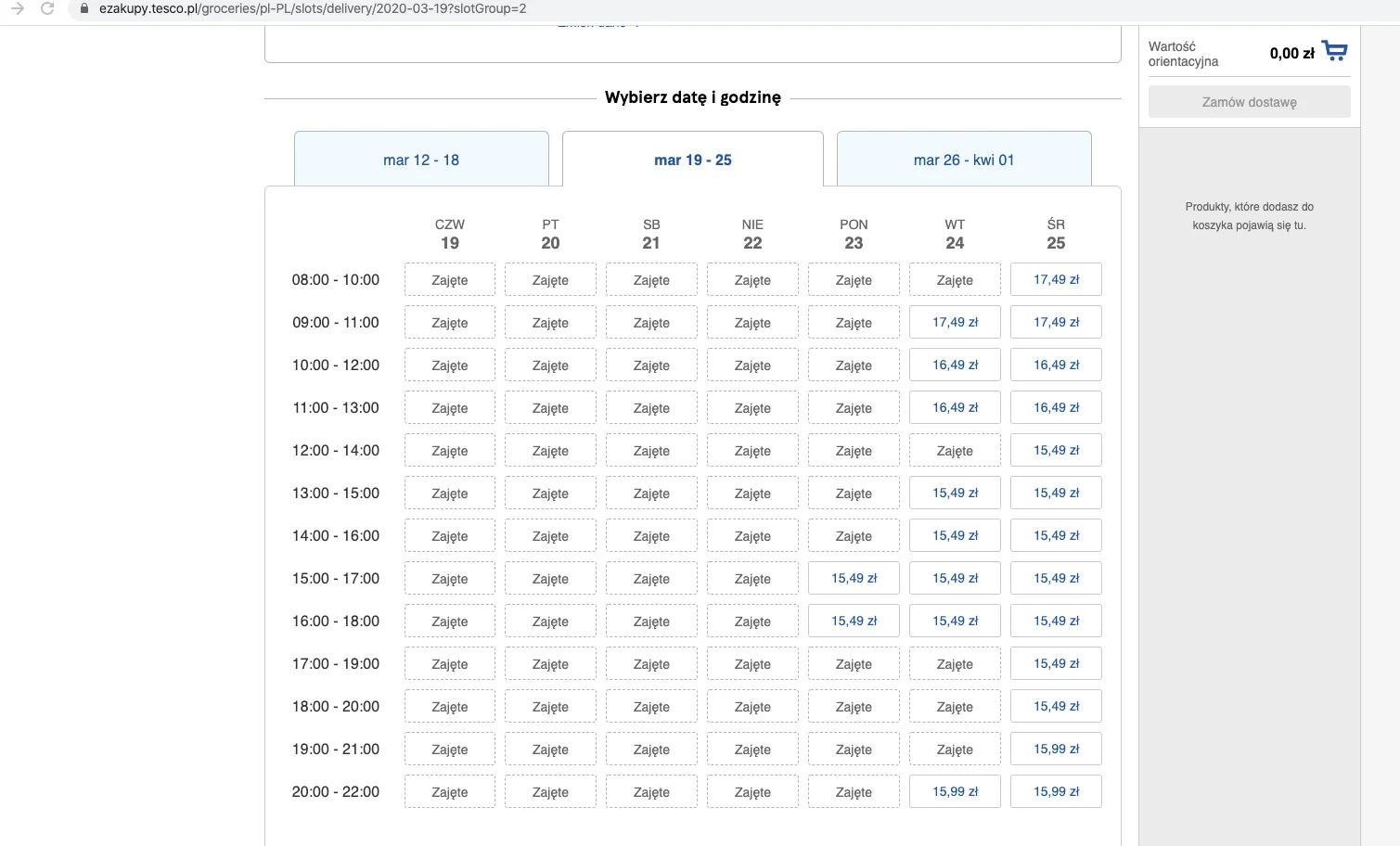The height and width of the screenshot is (846, 1400).
Task: Click the PON 23 column header
Action: [854, 234]
